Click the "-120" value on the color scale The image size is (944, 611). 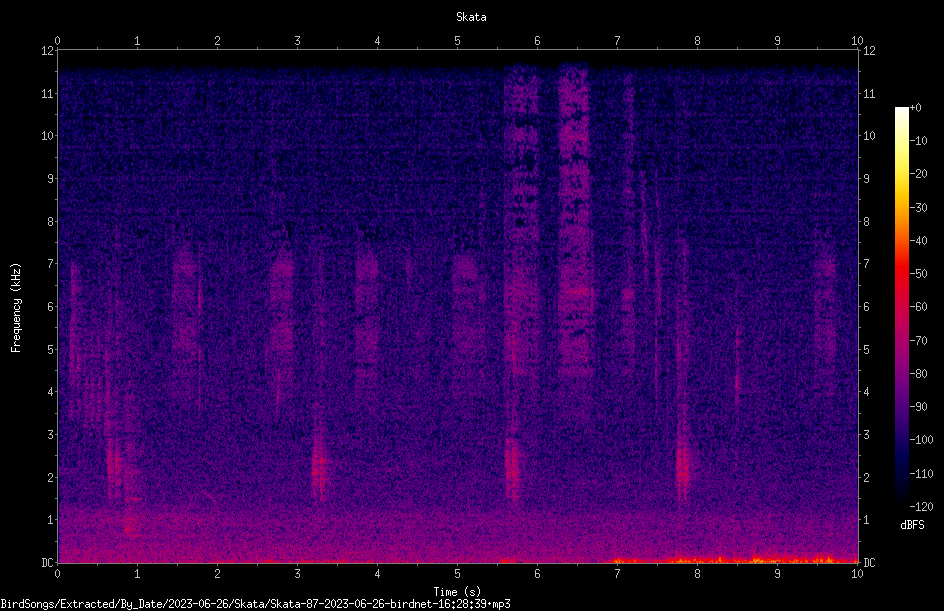[921, 506]
